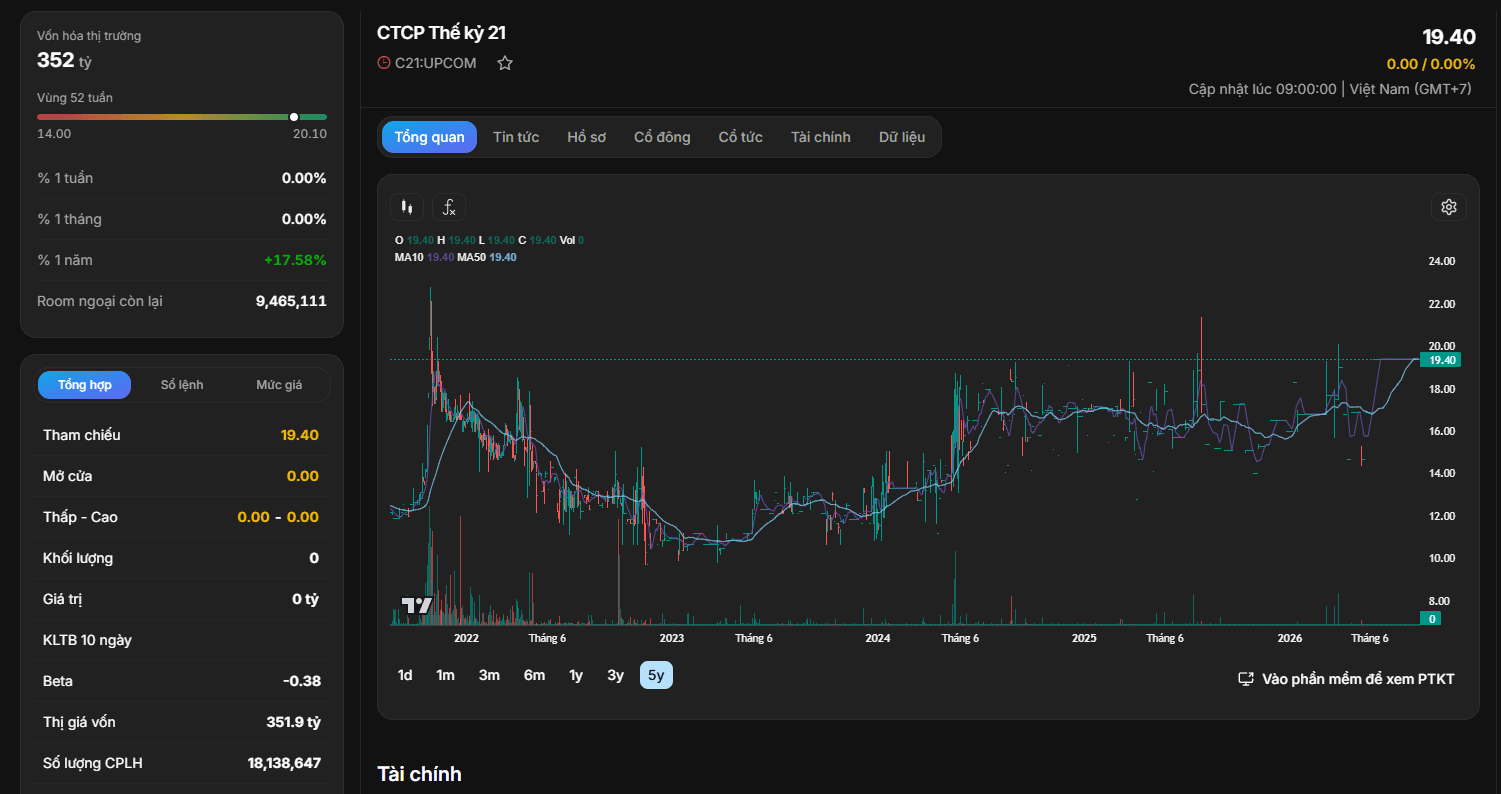
Task: Set chart range to 1m
Action: coord(445,675)
